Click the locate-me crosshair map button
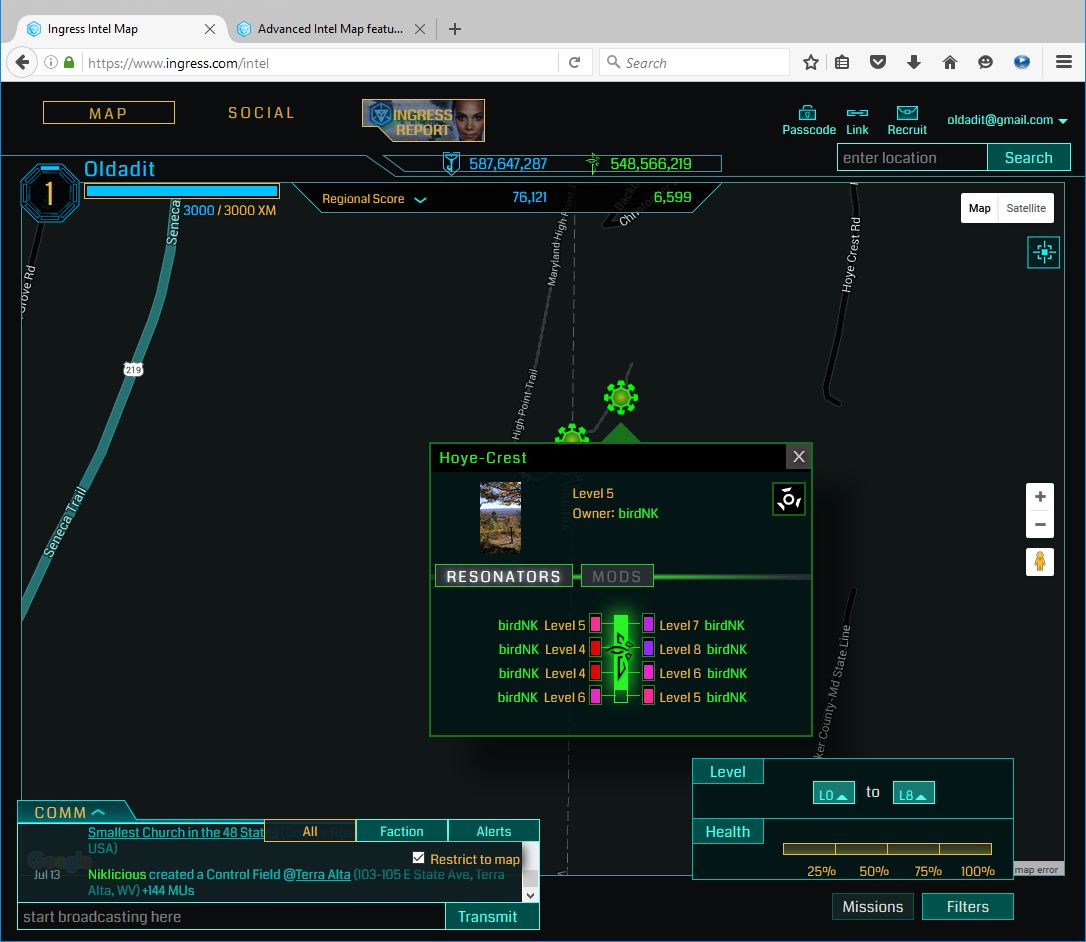 click(x=1043, y=253)
